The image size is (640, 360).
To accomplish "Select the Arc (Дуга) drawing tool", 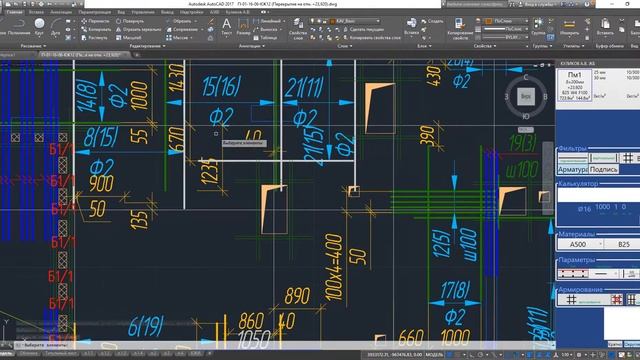I will [56, 27].
